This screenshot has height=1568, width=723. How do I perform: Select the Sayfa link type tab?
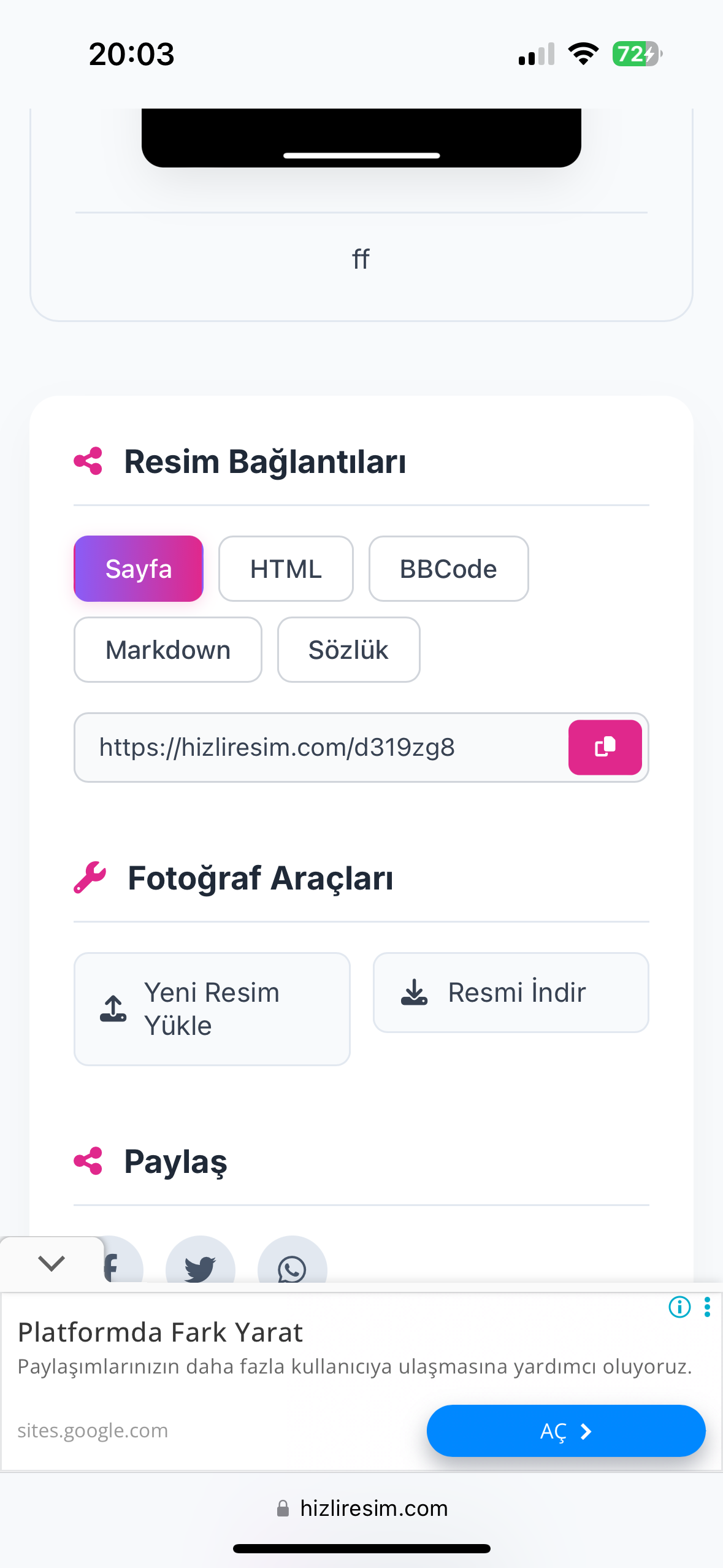139,569
